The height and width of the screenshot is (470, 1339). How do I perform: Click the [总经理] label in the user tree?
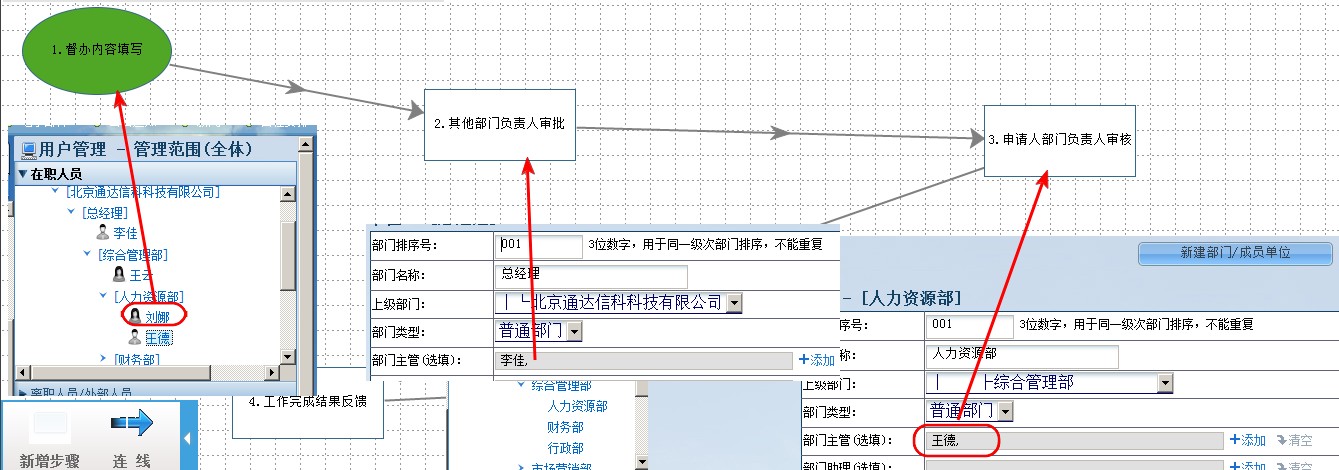coord(104,213)
